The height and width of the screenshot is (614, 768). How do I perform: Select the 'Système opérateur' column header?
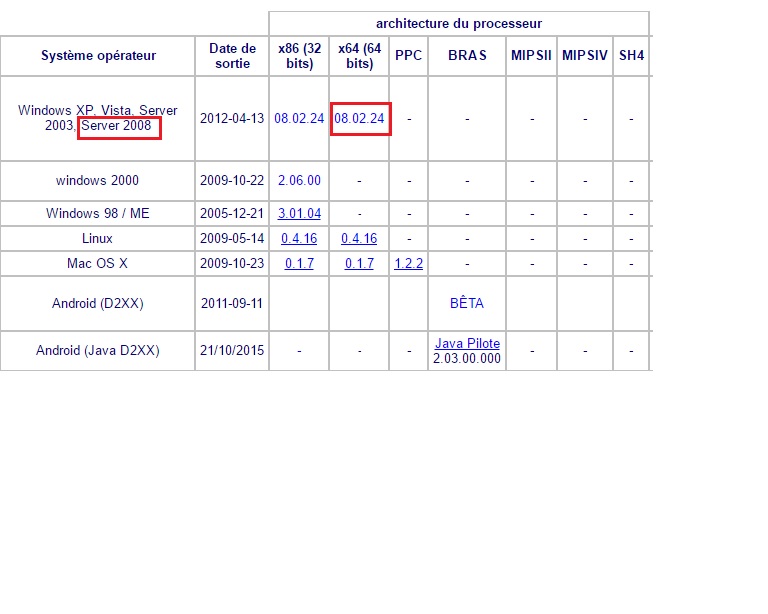(x=98, y=56)
